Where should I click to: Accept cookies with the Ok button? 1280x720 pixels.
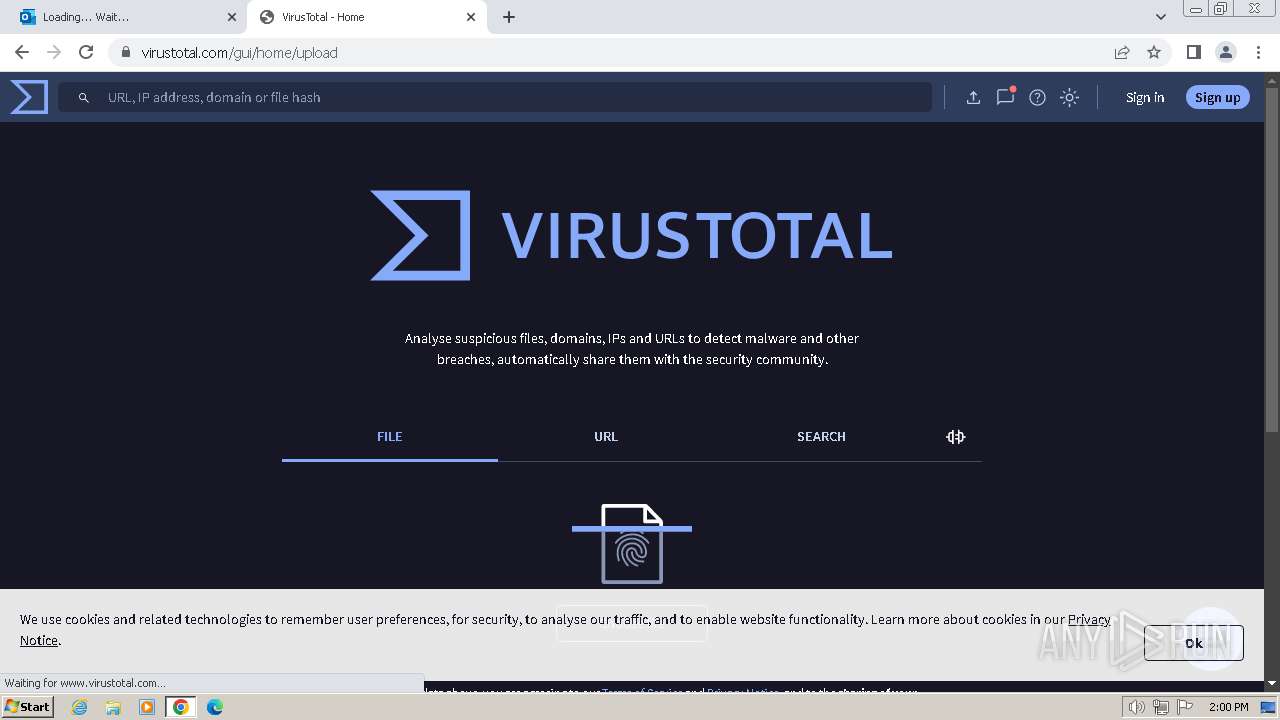coord(1194,643)
